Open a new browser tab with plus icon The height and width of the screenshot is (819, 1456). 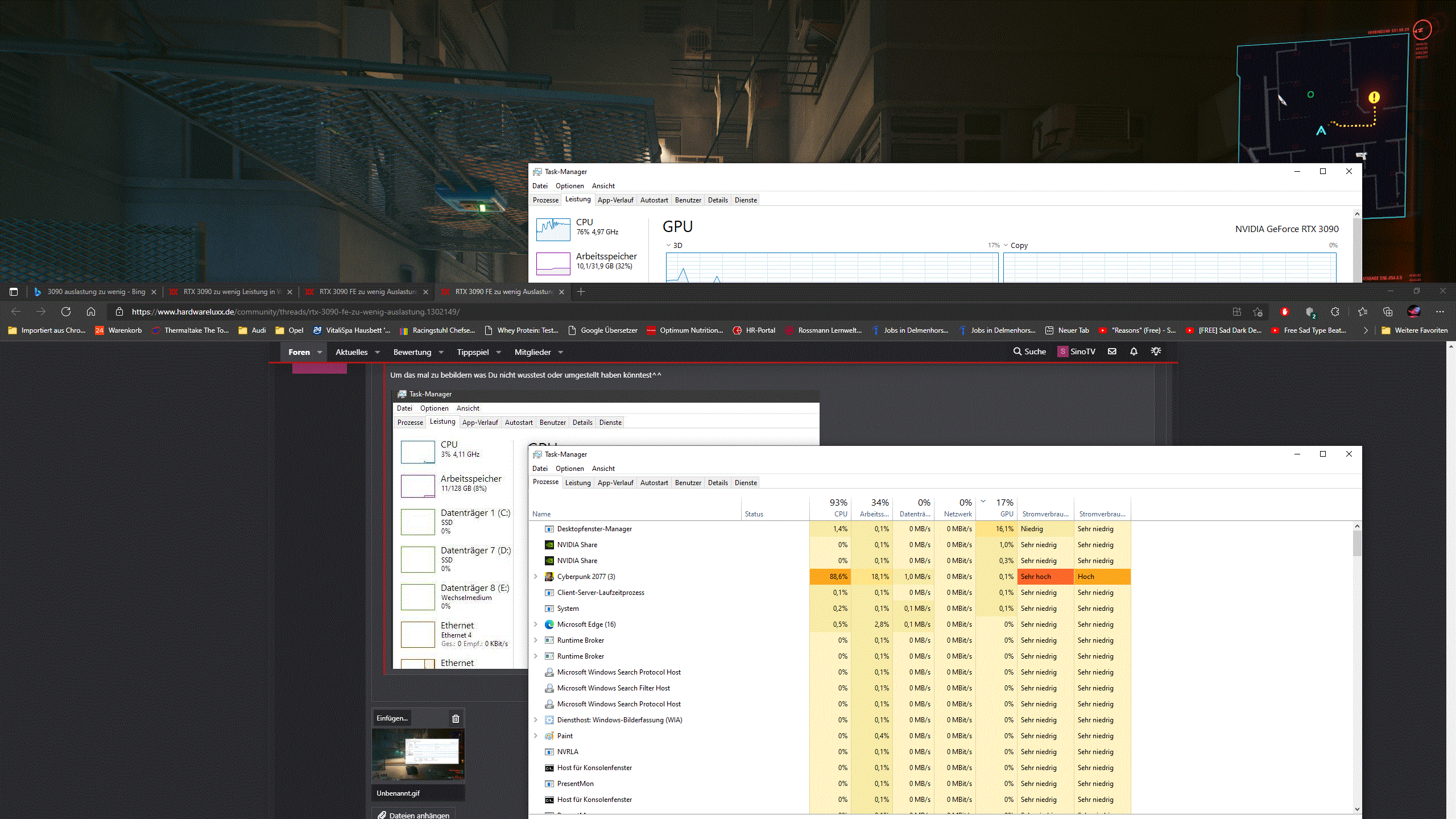tap(581, 292)
